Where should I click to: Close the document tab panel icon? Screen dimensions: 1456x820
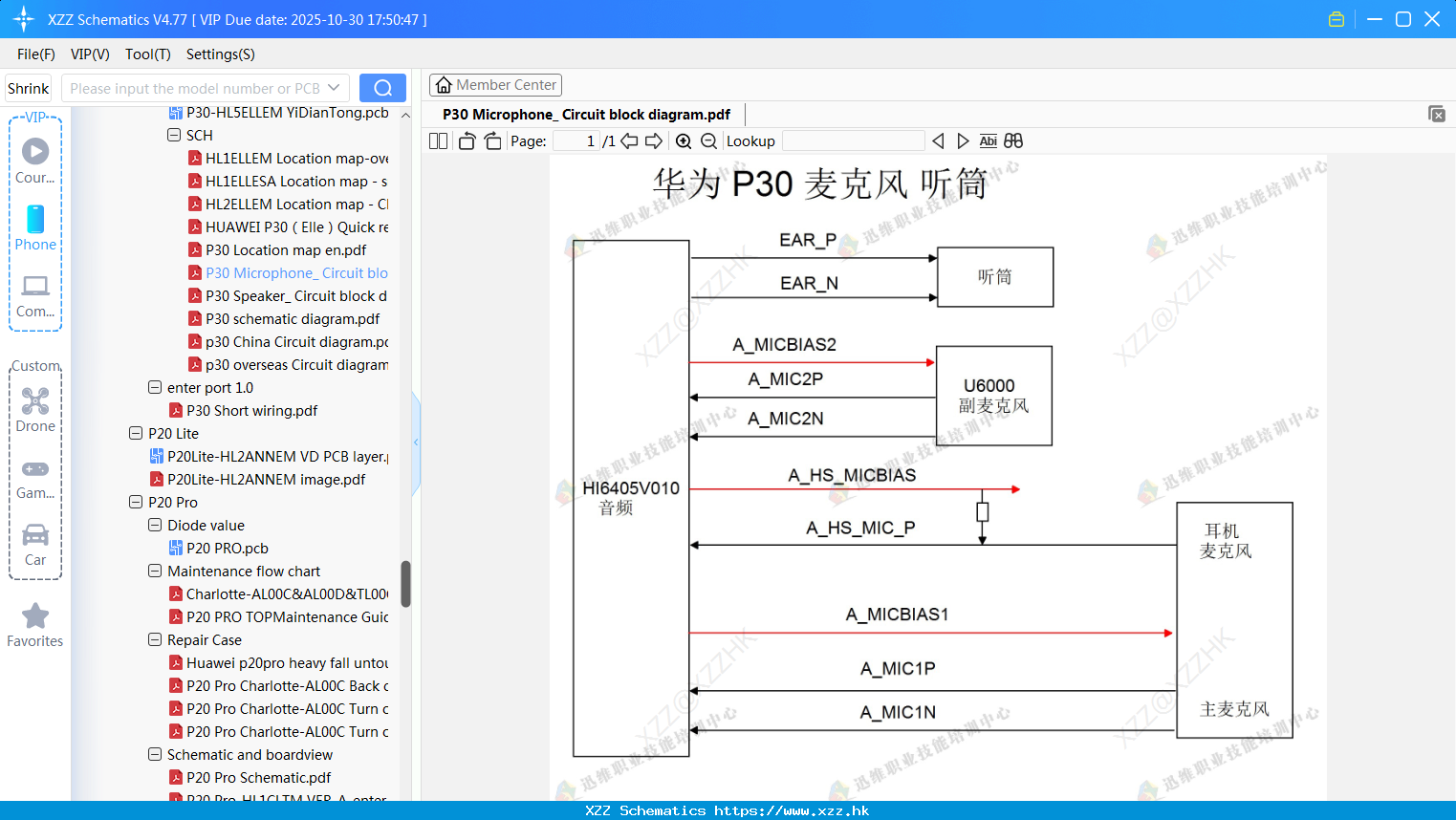1437,114
